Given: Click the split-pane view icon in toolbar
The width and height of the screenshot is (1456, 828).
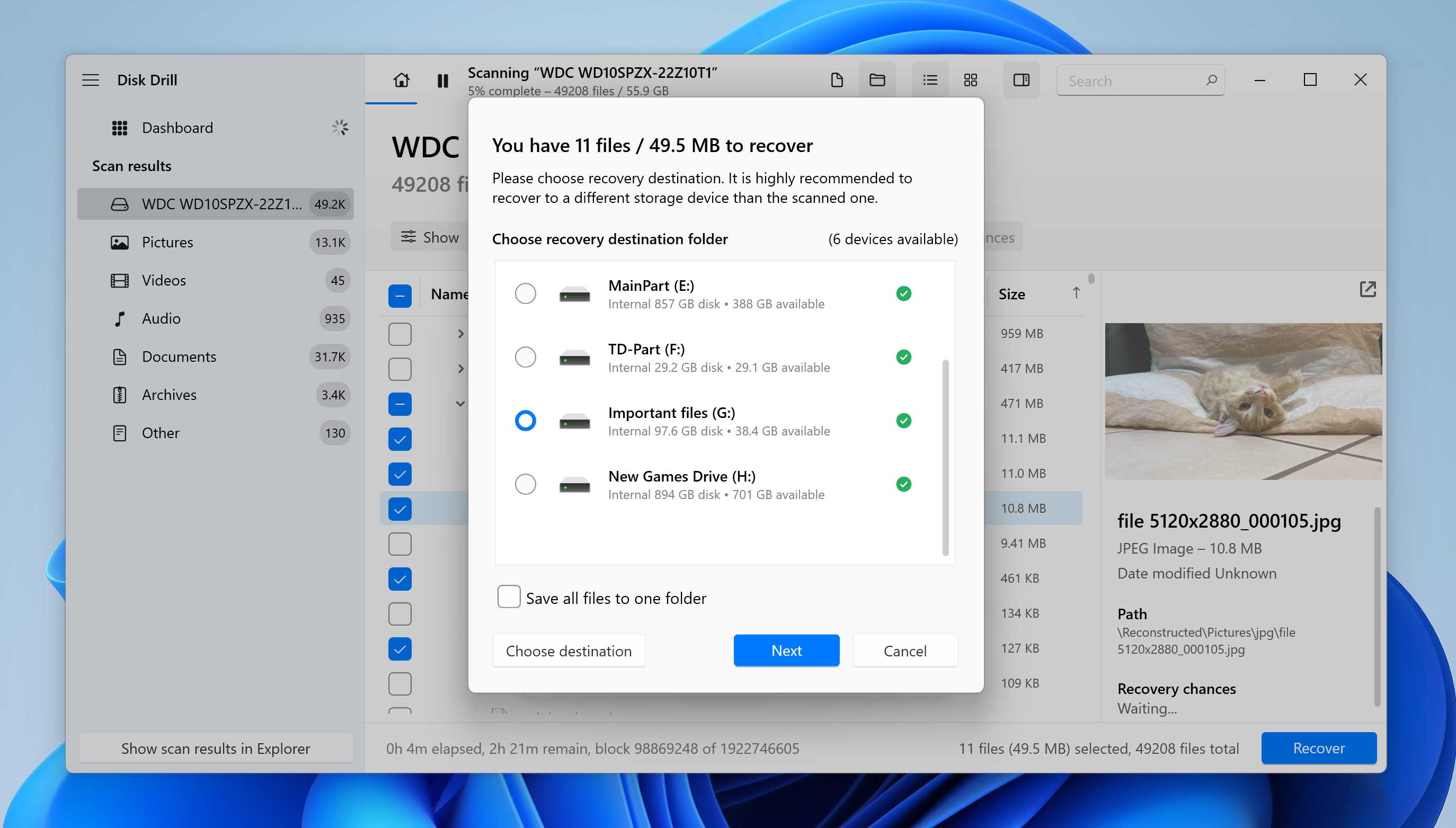Looking at the screenshot, I should pos(1020,80).
